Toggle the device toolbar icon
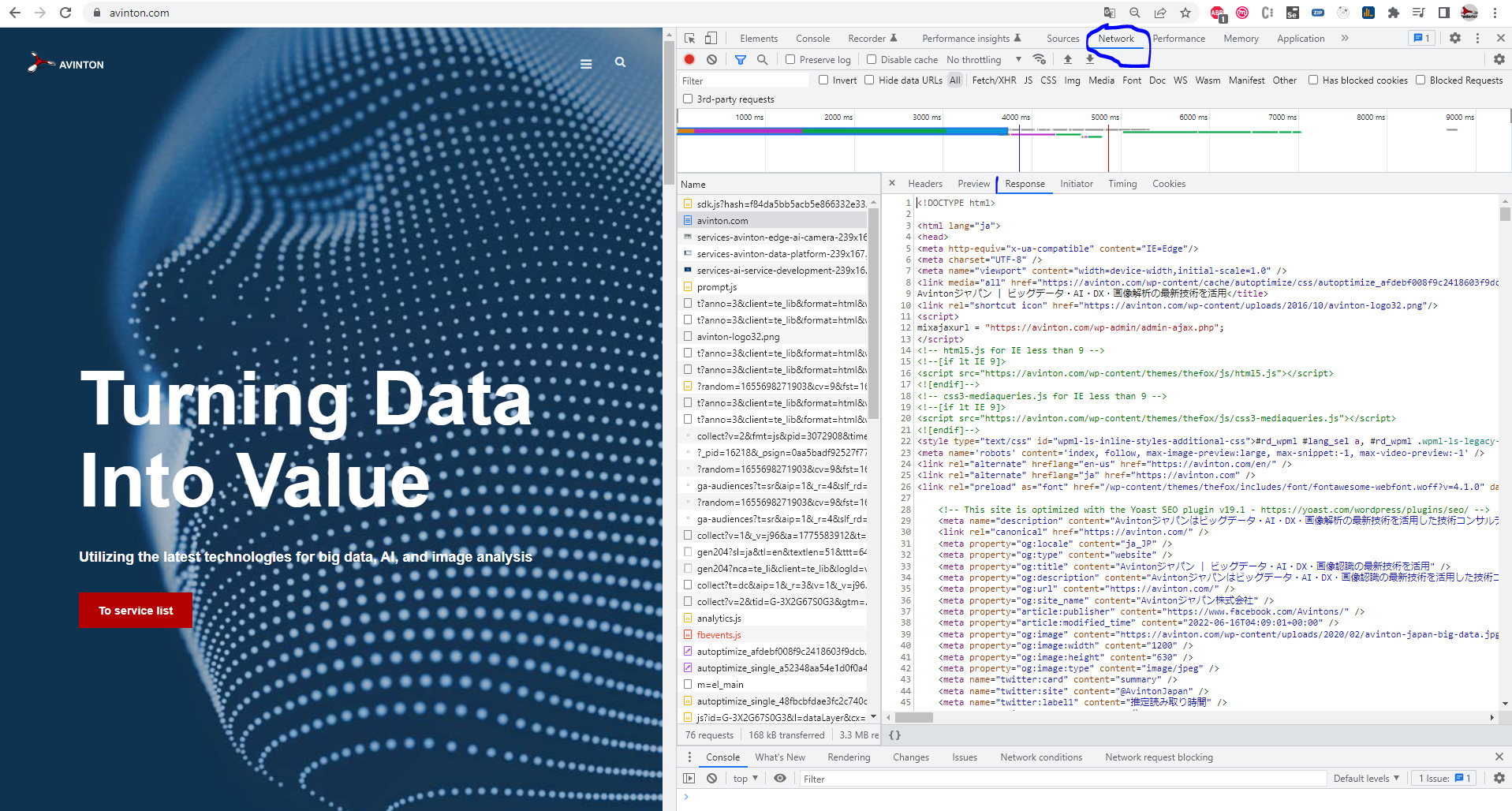This screenshot has width=1512, height=811. [711, 38]
